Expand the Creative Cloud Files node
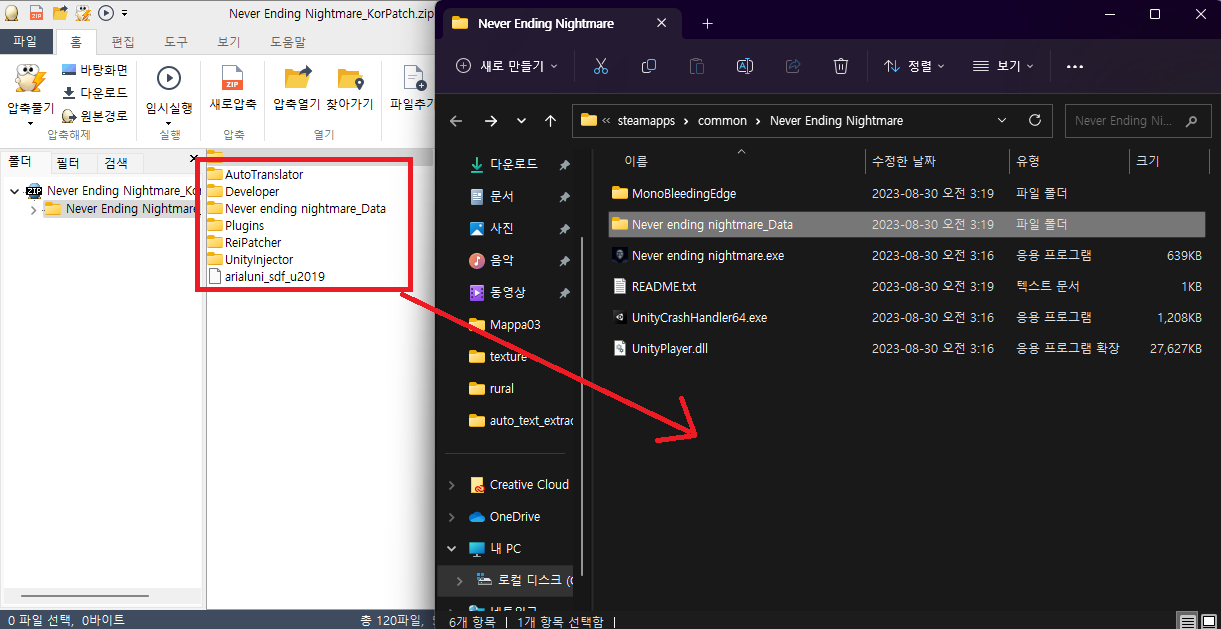1221x629 pixels. [x=452, y=485]
